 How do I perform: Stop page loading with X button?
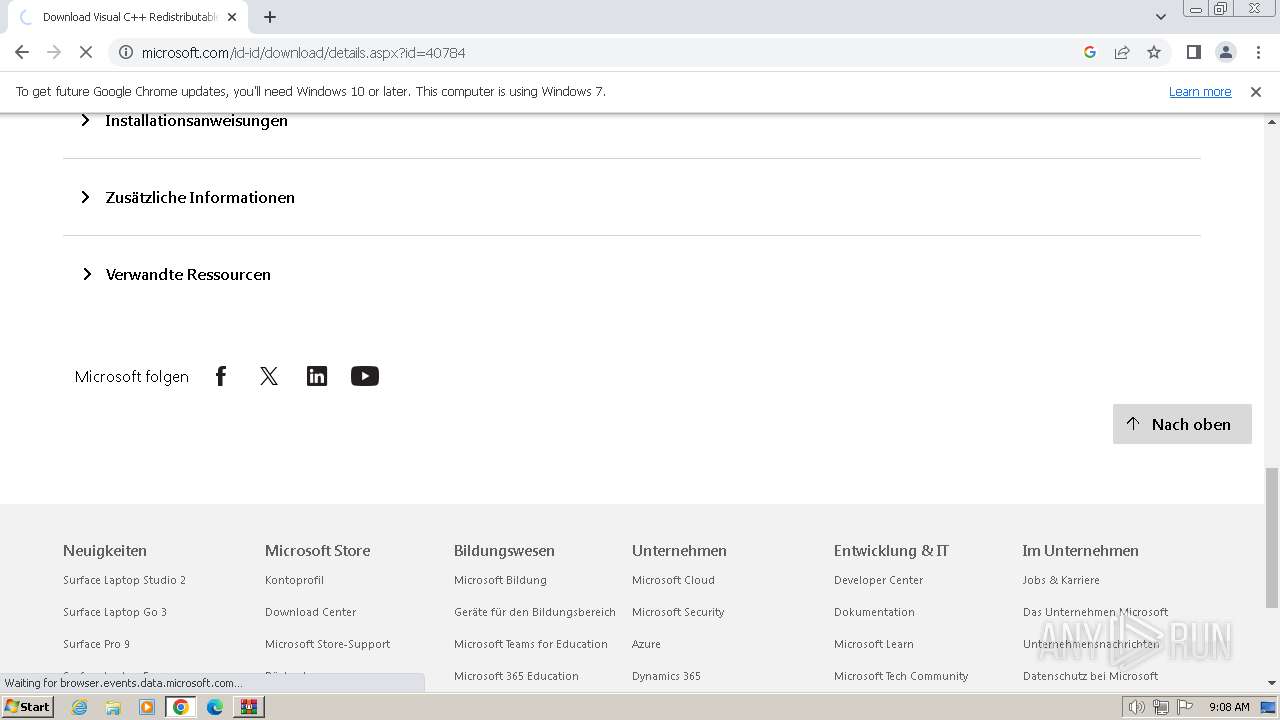tap(85, 53)
